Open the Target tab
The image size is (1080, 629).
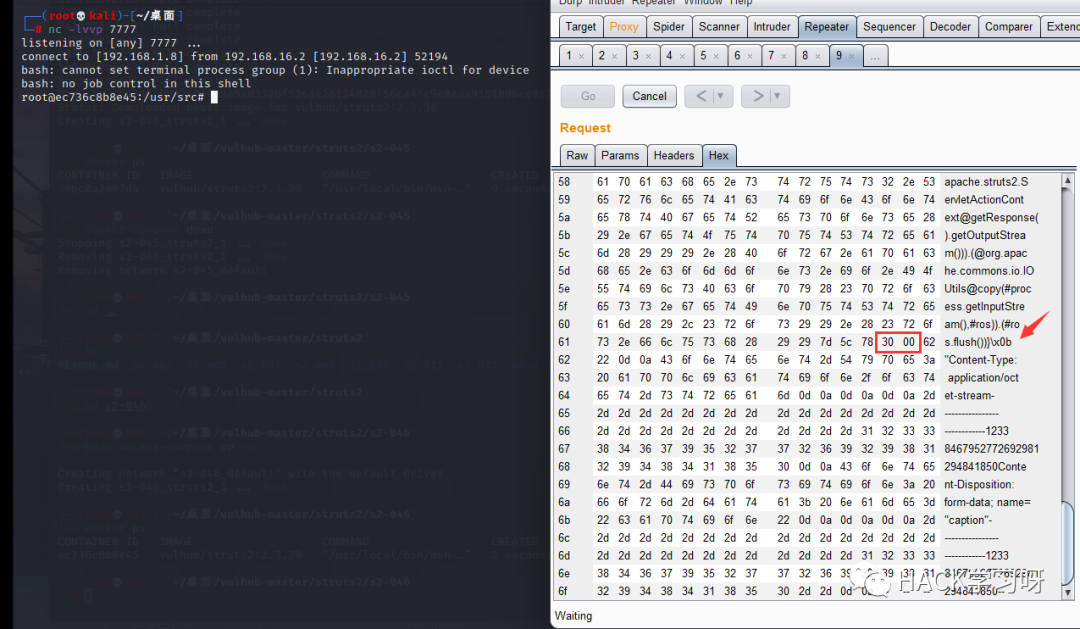click(580, 27)
